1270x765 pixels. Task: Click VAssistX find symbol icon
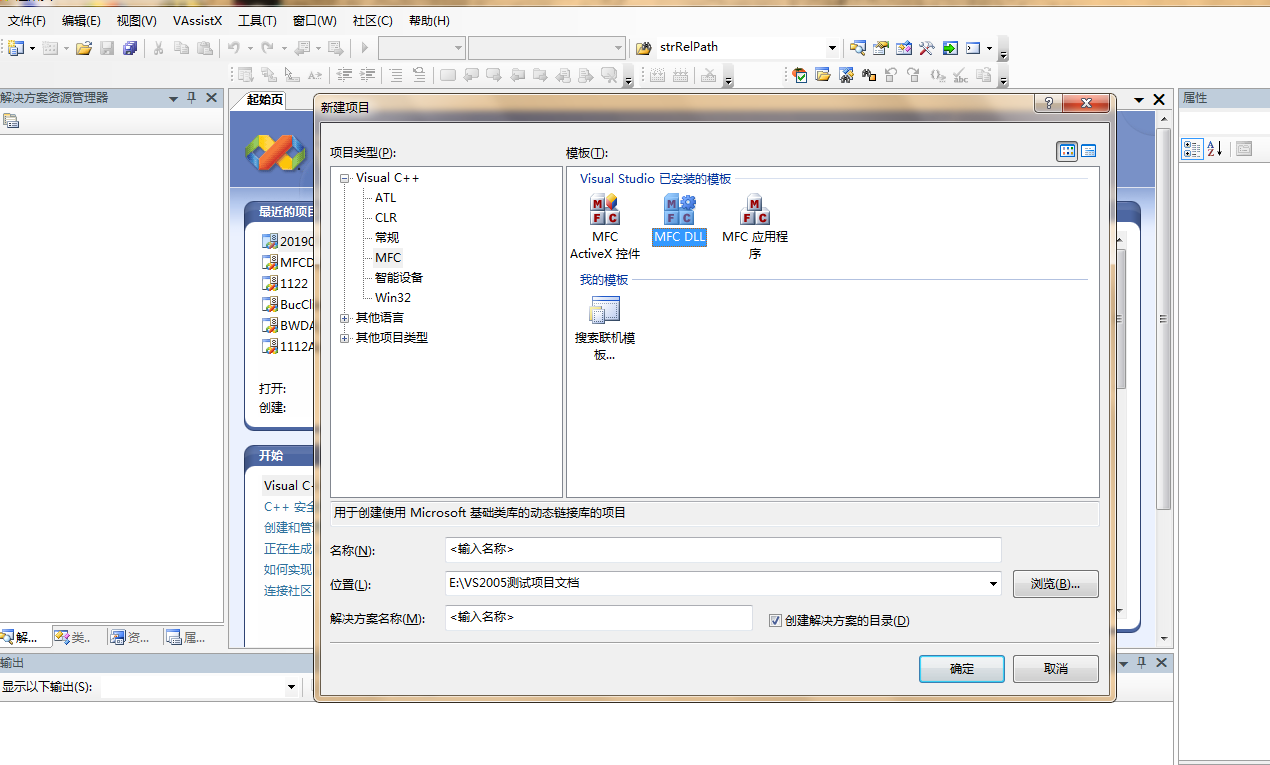pos(846,75)
